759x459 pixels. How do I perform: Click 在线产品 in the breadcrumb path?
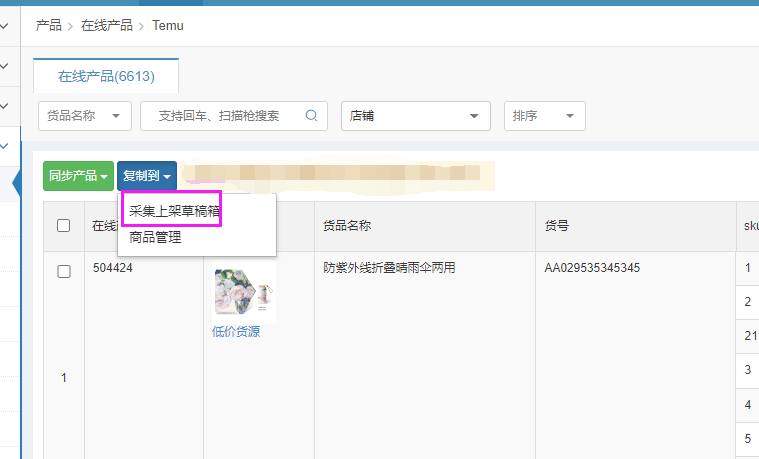(x=106, y=25)
